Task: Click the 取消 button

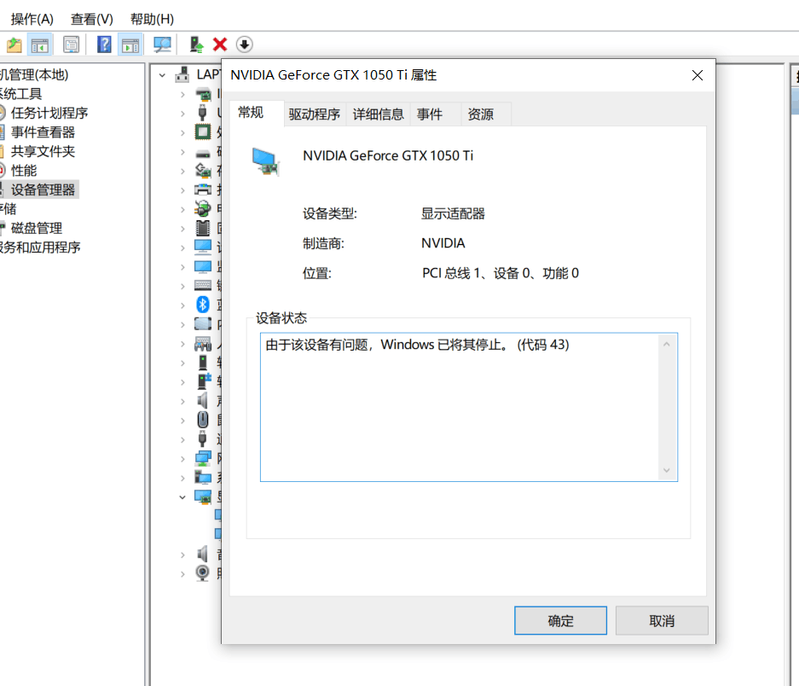Action: (662, 620)
